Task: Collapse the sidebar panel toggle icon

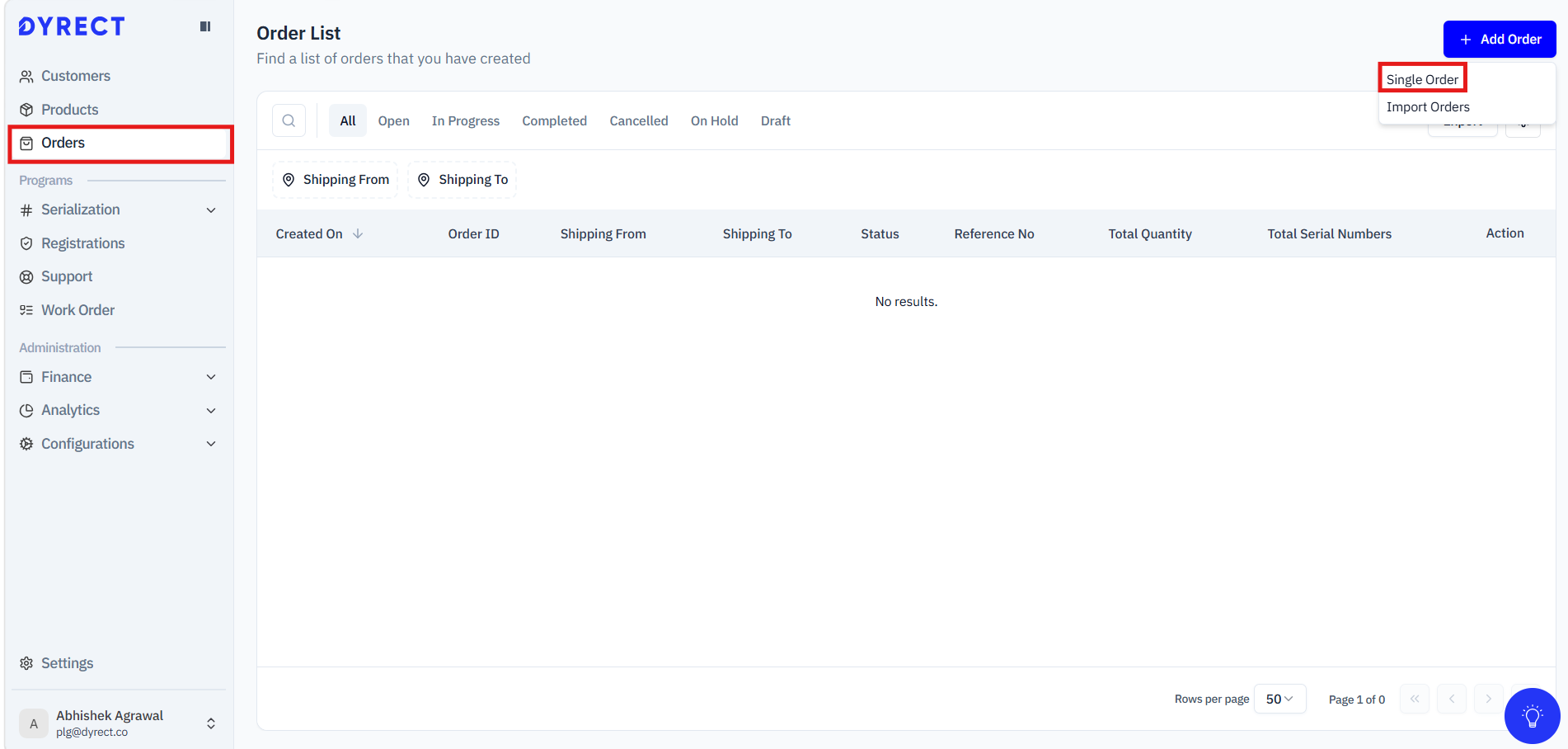Action: coord(205,26)
